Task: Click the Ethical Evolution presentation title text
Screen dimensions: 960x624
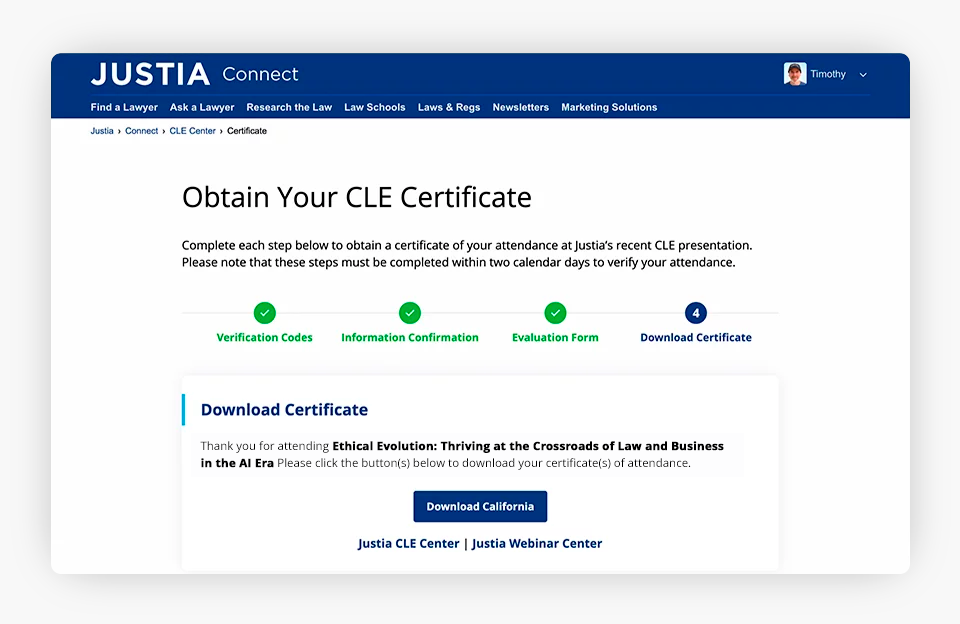Action: [462, 454]
